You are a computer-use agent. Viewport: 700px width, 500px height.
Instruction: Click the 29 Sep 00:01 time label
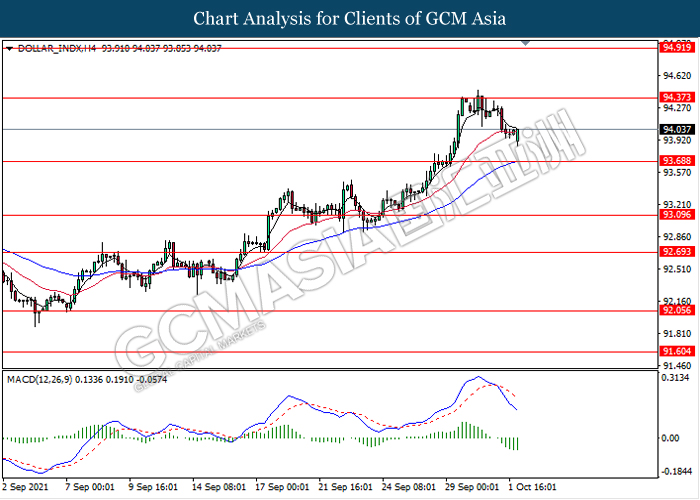point(472,487)
